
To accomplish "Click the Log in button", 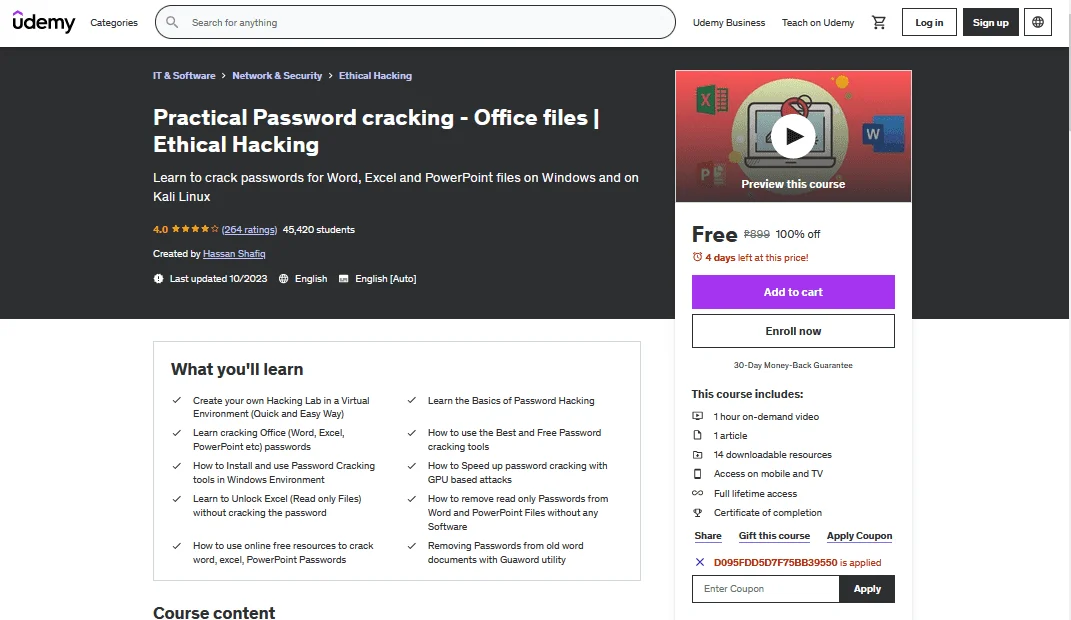I will tap(929, 23).
